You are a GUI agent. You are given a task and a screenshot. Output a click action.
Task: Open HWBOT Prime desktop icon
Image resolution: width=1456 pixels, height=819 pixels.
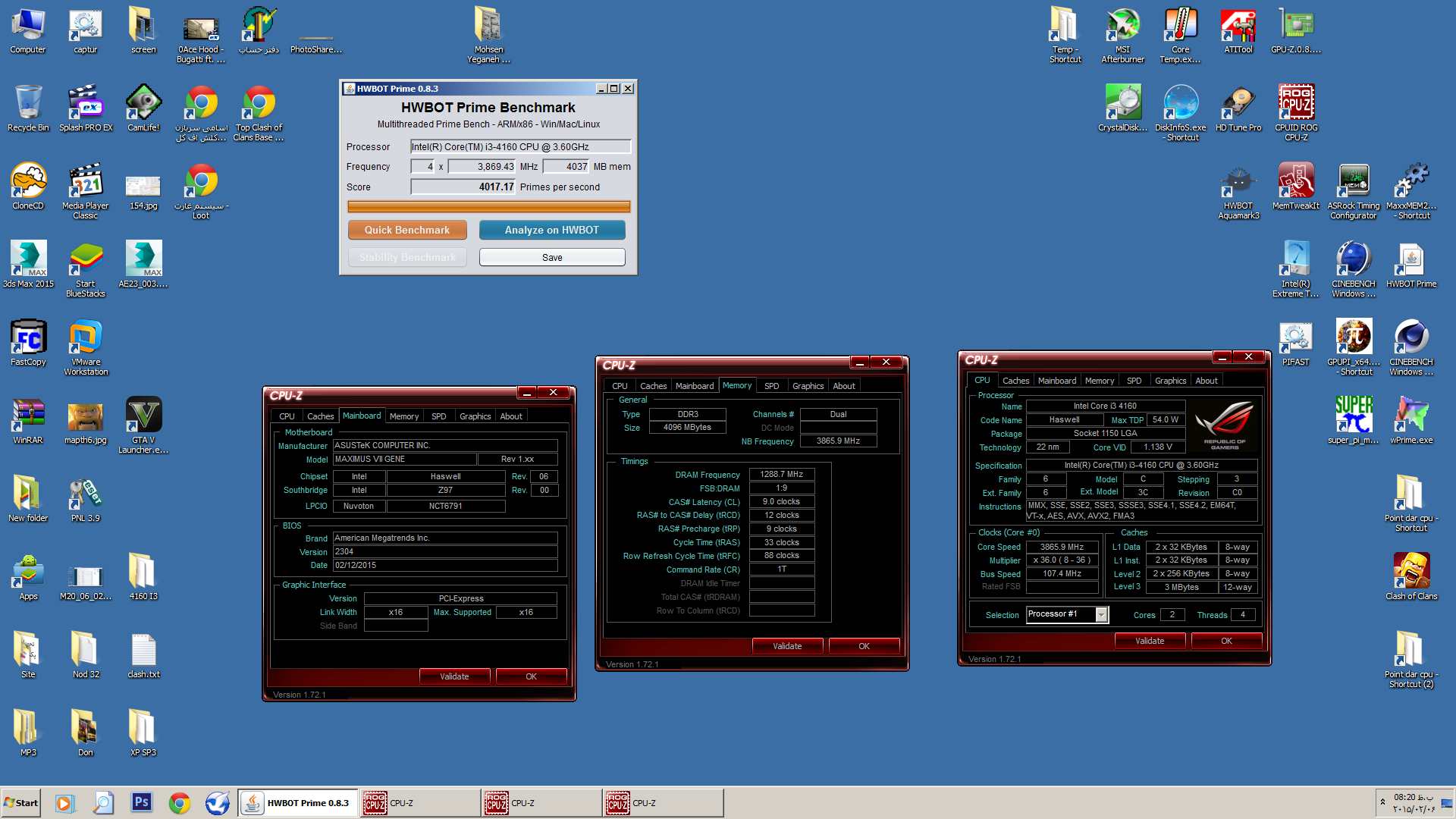[x=1410, y=264]
